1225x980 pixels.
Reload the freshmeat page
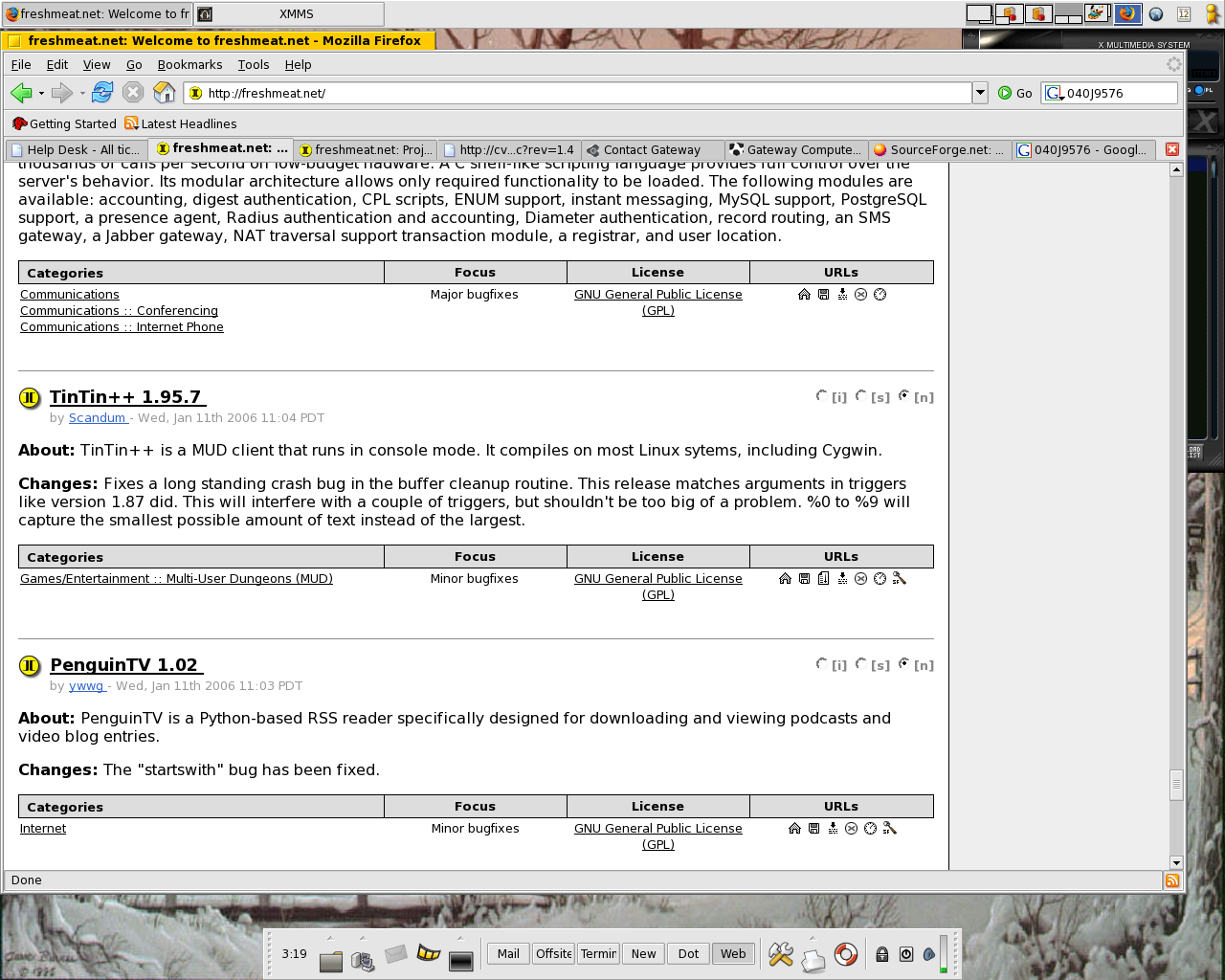tap(102, 93)
